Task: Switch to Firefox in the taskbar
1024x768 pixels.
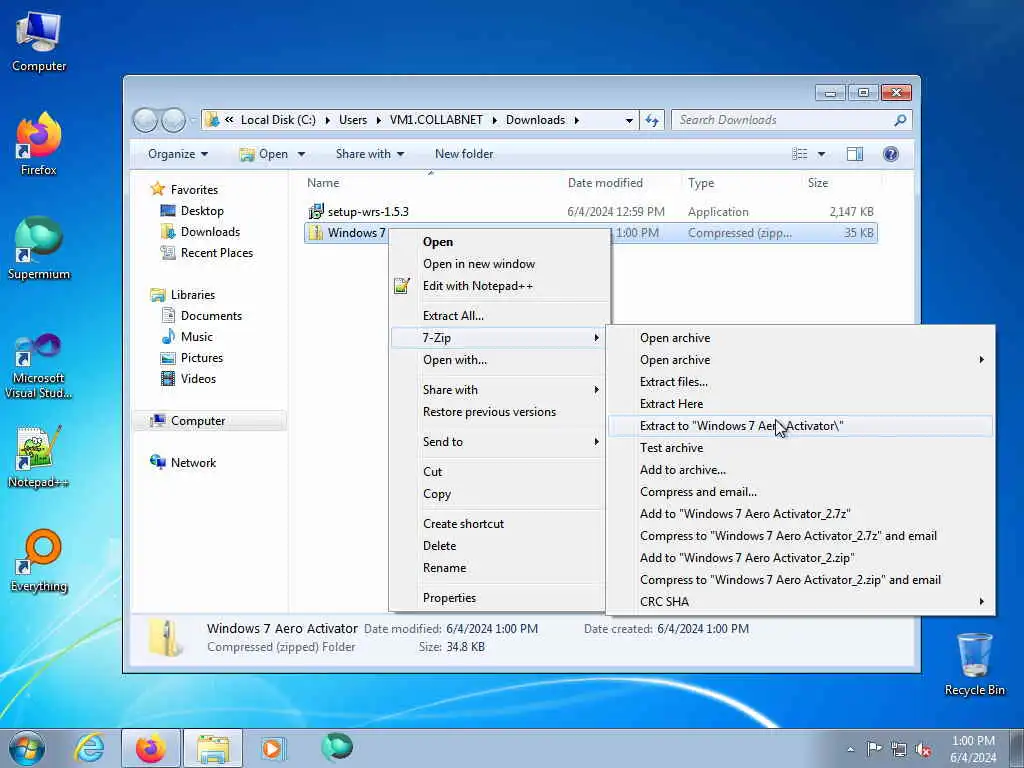Action: tap(151, 748)
